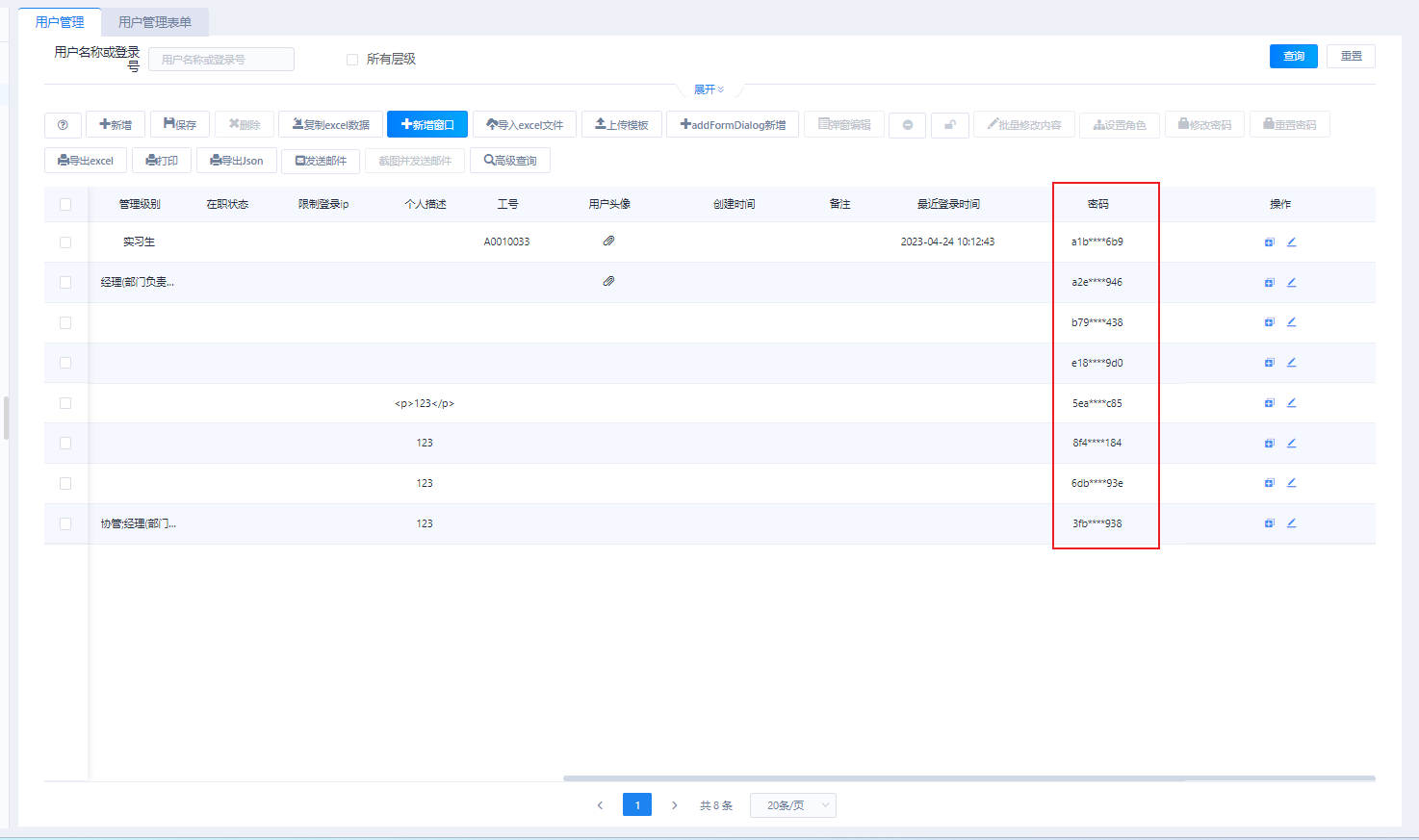Click the 弹窗编辑 popup edit button
Screen dimensions: 1419x840
[844, 125]
